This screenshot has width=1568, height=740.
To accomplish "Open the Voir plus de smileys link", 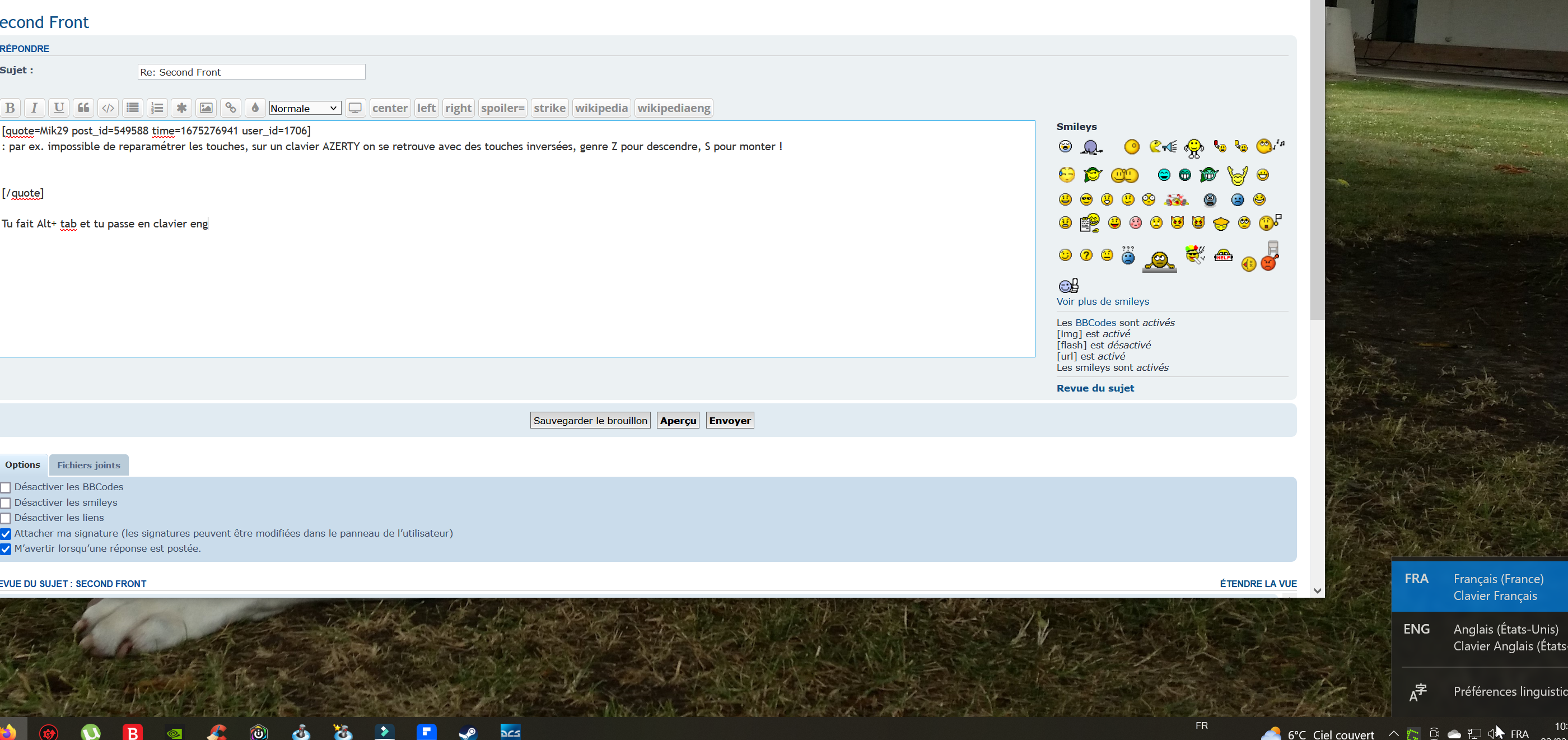I will pos(1102,301).
